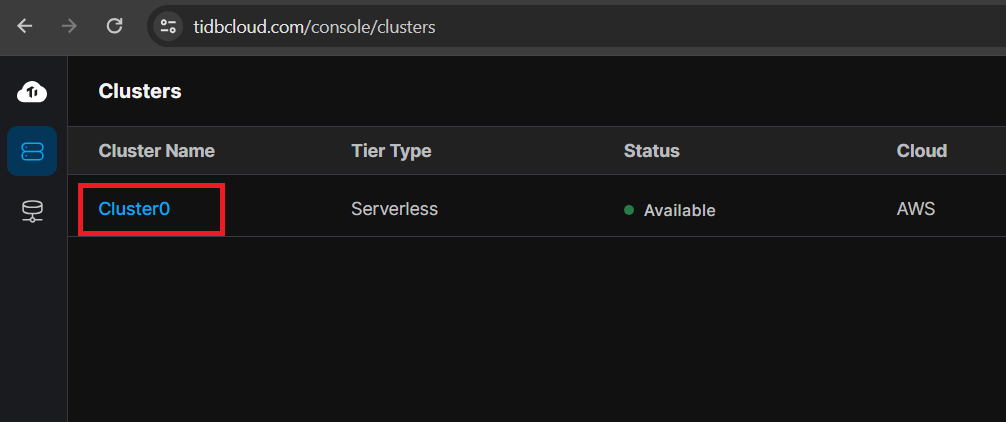Click the green status dot next to Available
This screenshot has width=1006, height=422.
(x=629, y=210)
